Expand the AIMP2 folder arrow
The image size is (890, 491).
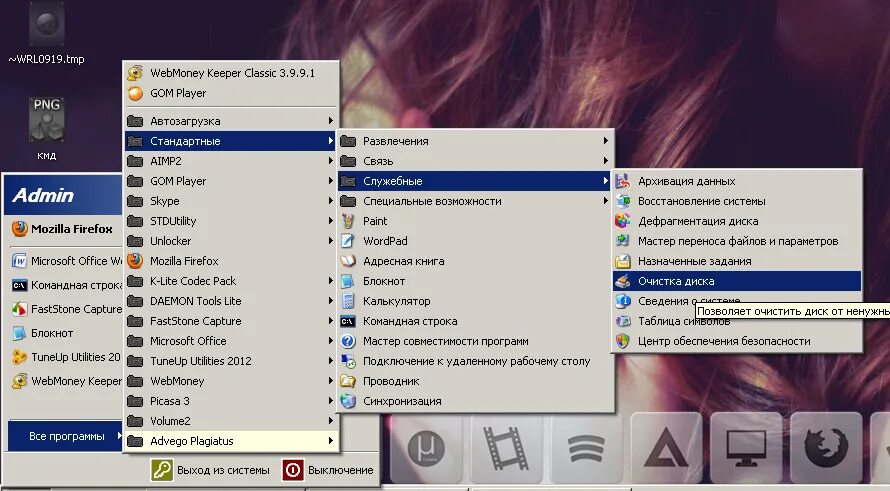click(330, 161)
